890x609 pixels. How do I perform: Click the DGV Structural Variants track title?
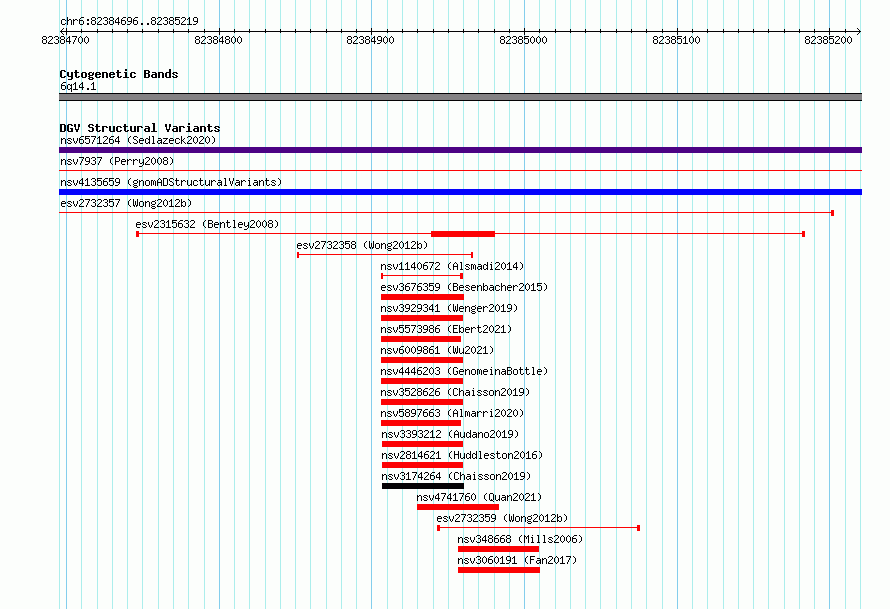tap(140, 128)
